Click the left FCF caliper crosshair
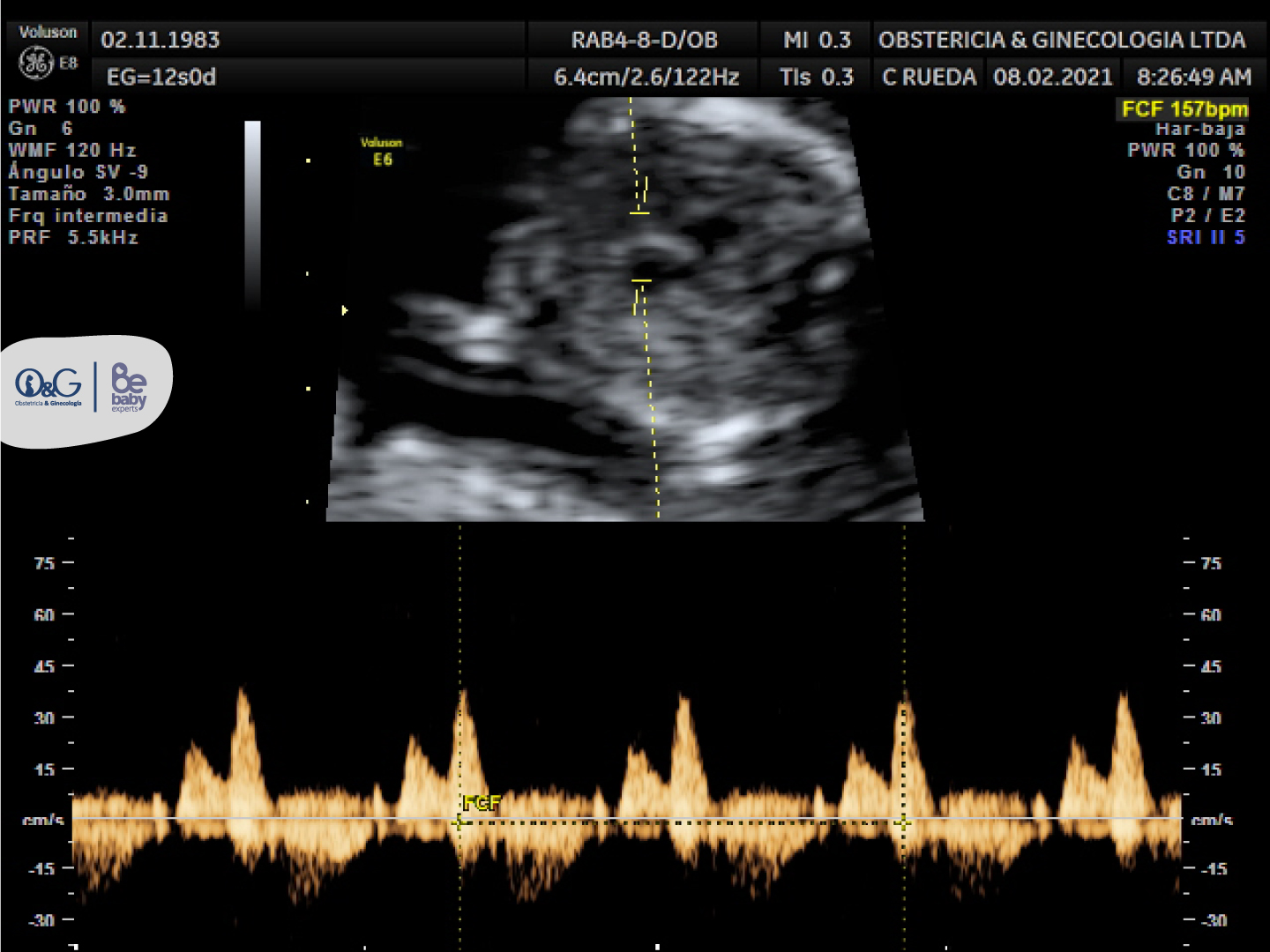 tap(459, 822)
